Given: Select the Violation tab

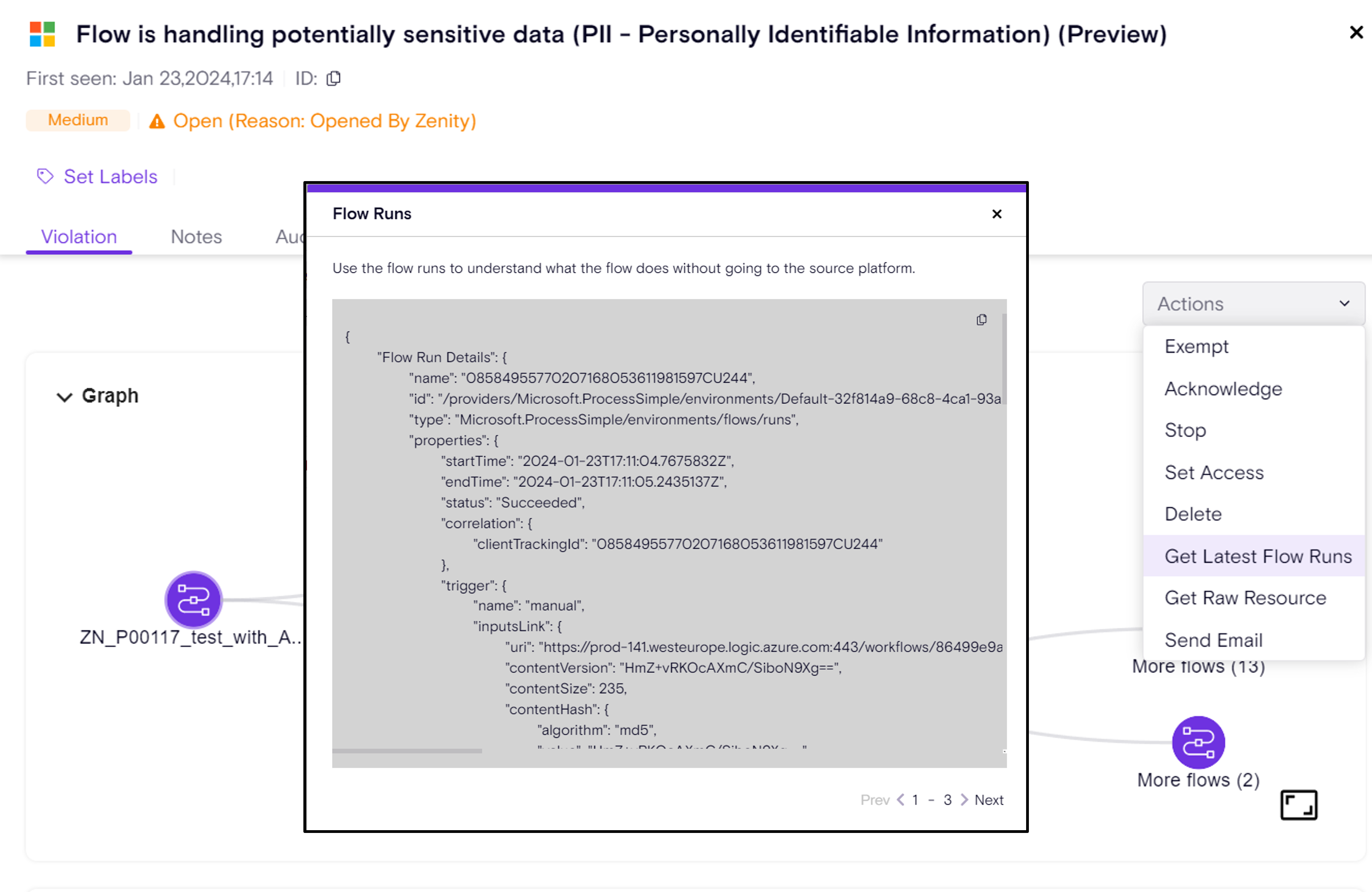Looking at the screenshot, I should (x=79, y=237).
